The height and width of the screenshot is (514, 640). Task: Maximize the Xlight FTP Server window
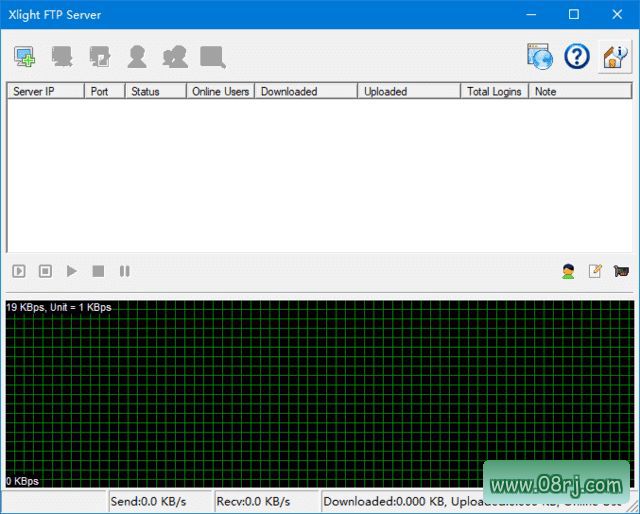pos(574,15)
